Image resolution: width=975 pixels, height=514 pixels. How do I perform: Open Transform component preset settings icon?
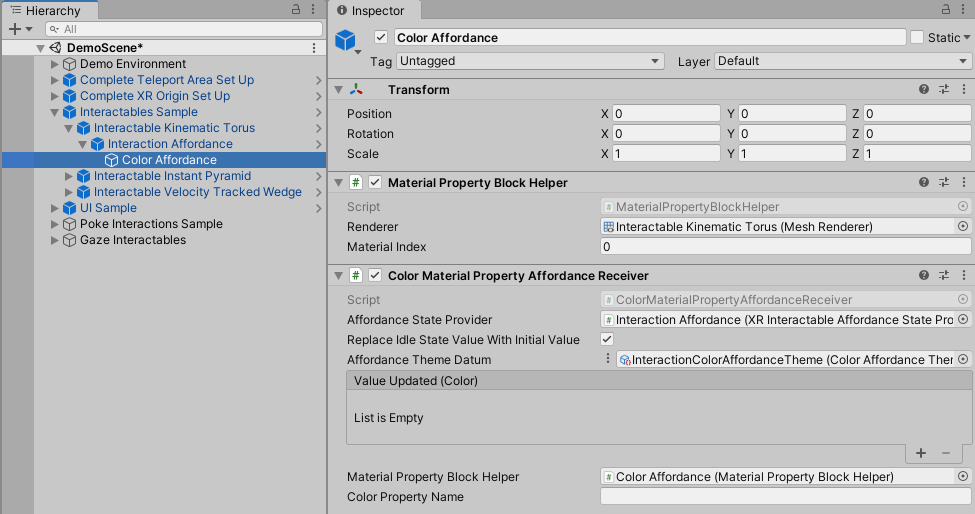pos(944,90)
